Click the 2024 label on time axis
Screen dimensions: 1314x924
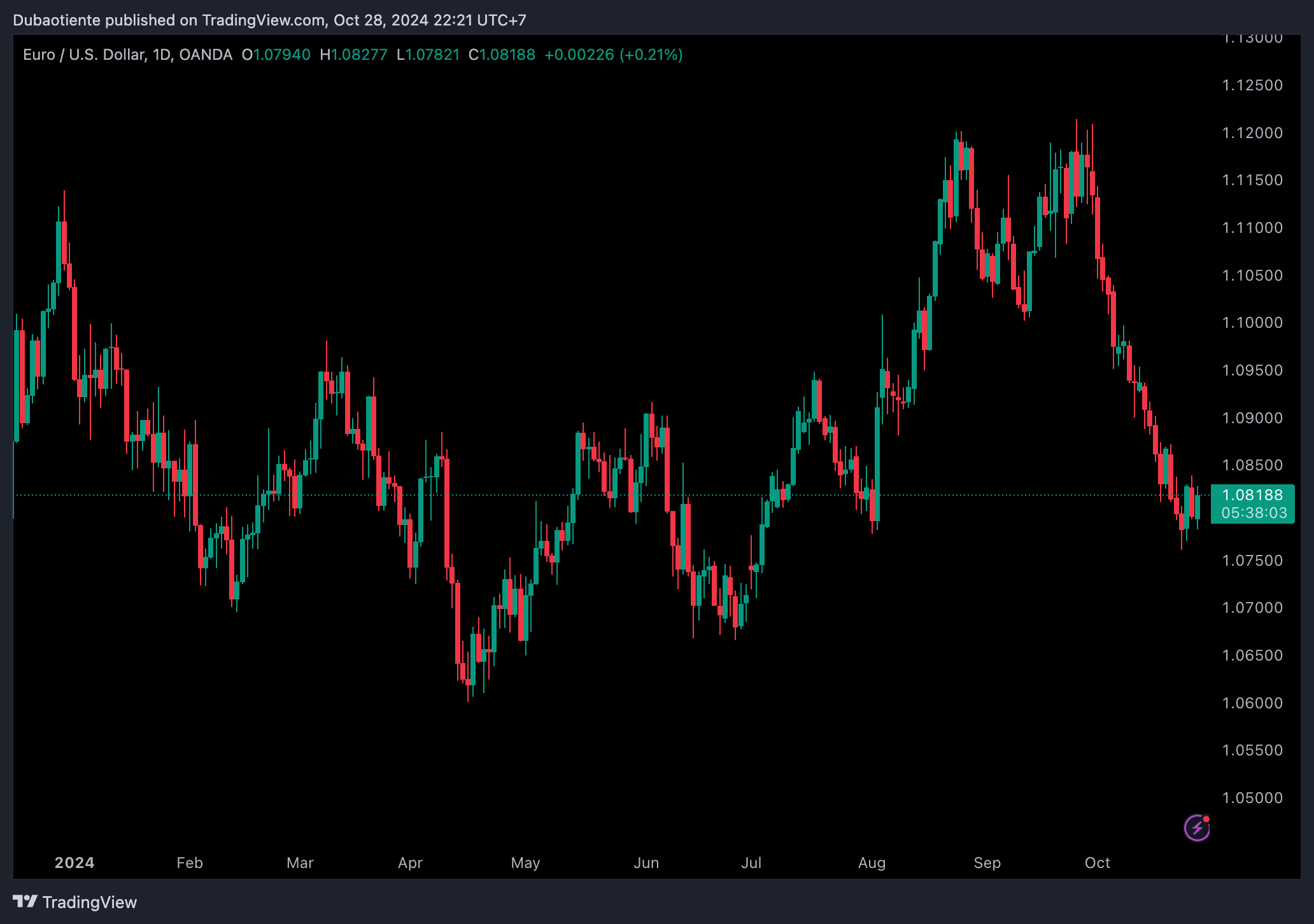[74, 863]
